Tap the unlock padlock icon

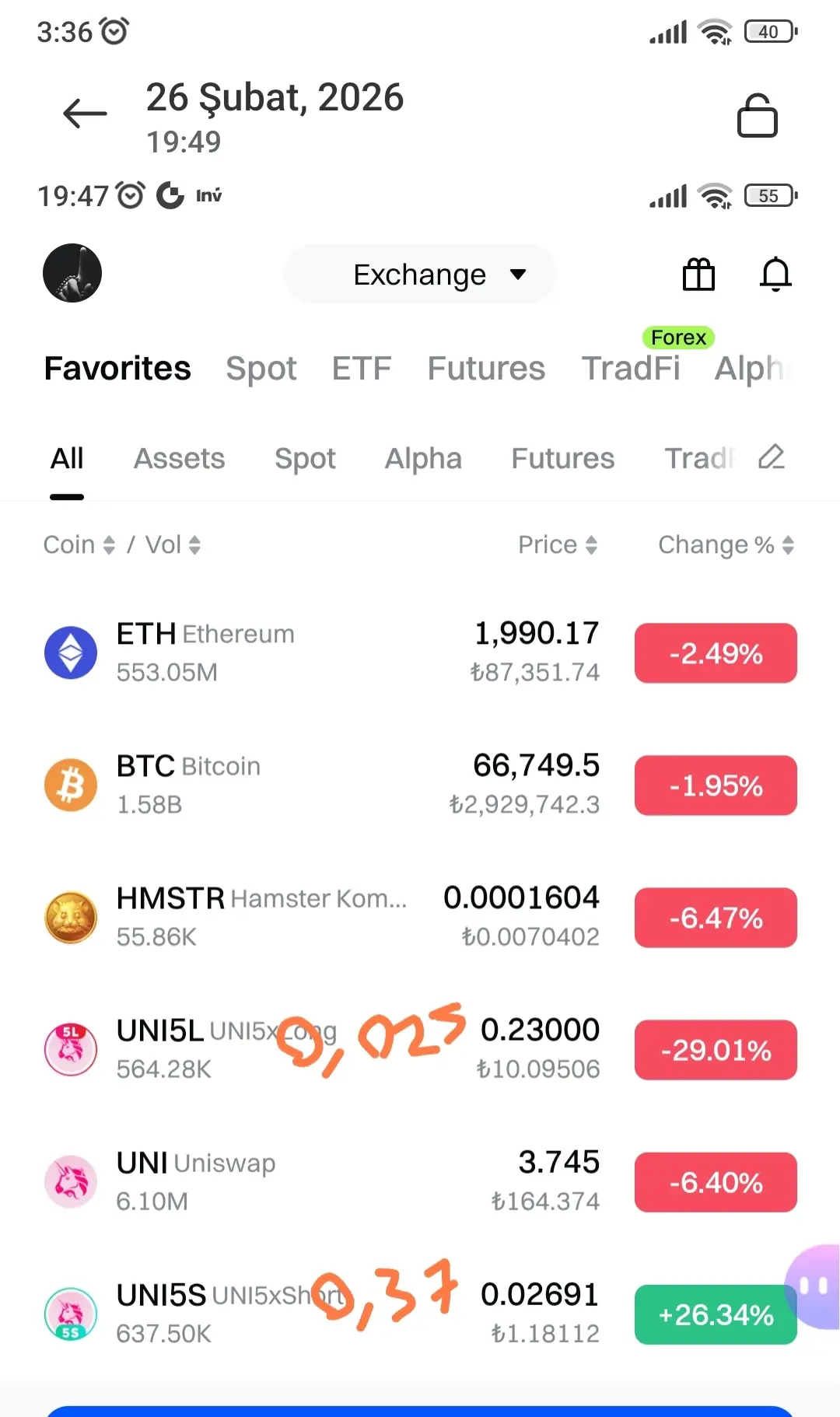[x=757, y=115]
